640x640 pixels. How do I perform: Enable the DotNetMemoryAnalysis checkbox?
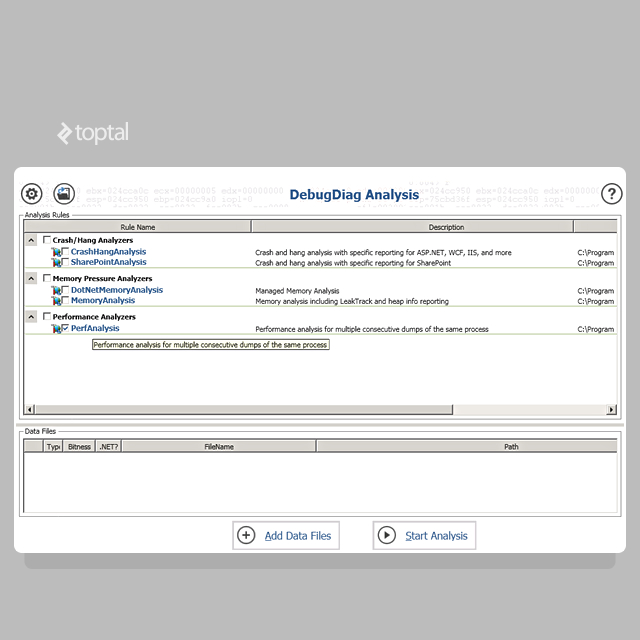click(x=65, y=289)
